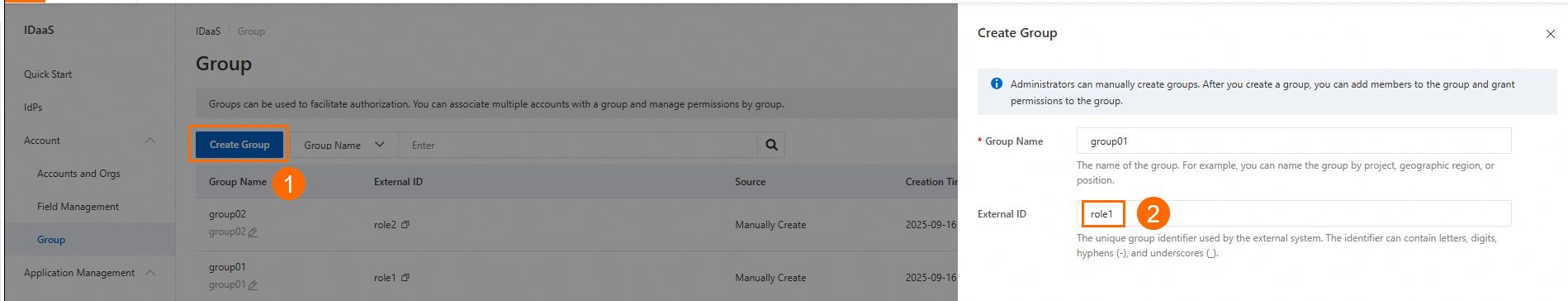Click the Group Name column header
This screenshot has height=301, width=1568.
238,182
